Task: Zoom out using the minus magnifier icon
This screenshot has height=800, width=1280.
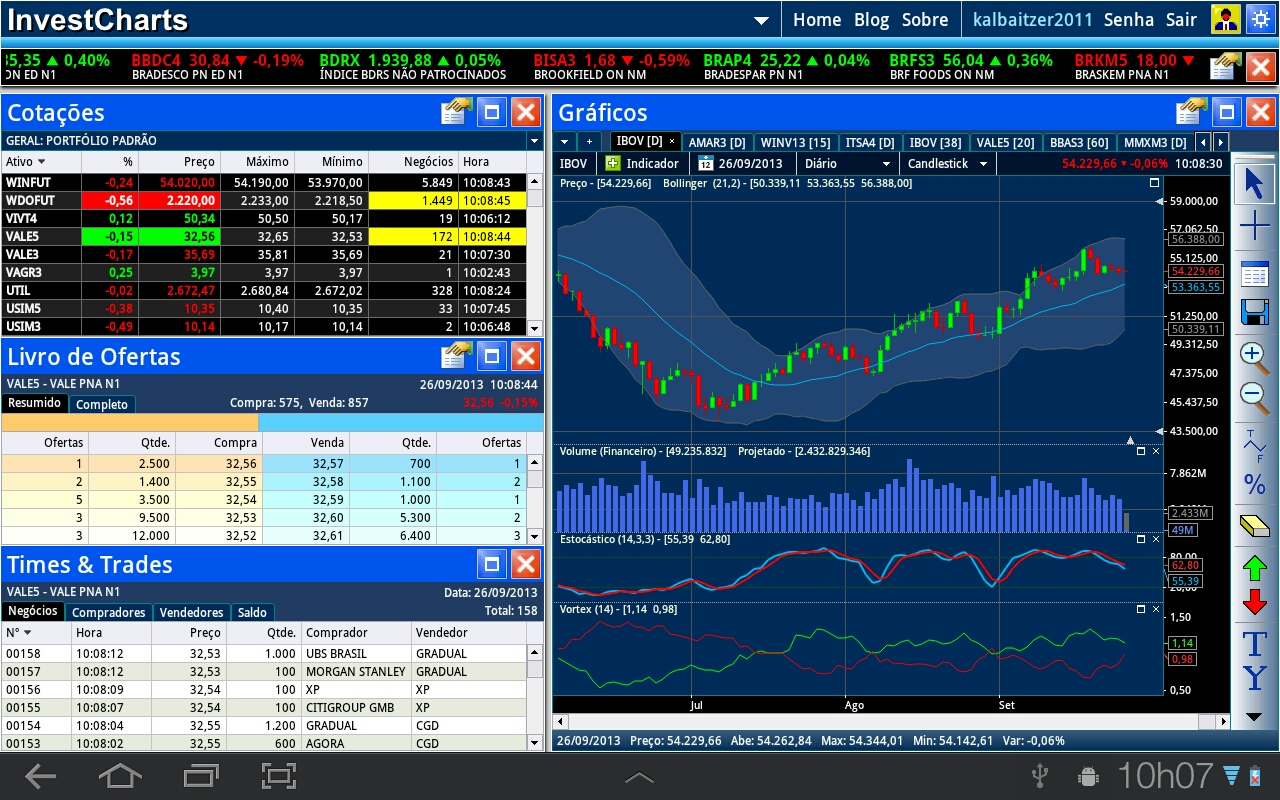Action: (1255, 395)
